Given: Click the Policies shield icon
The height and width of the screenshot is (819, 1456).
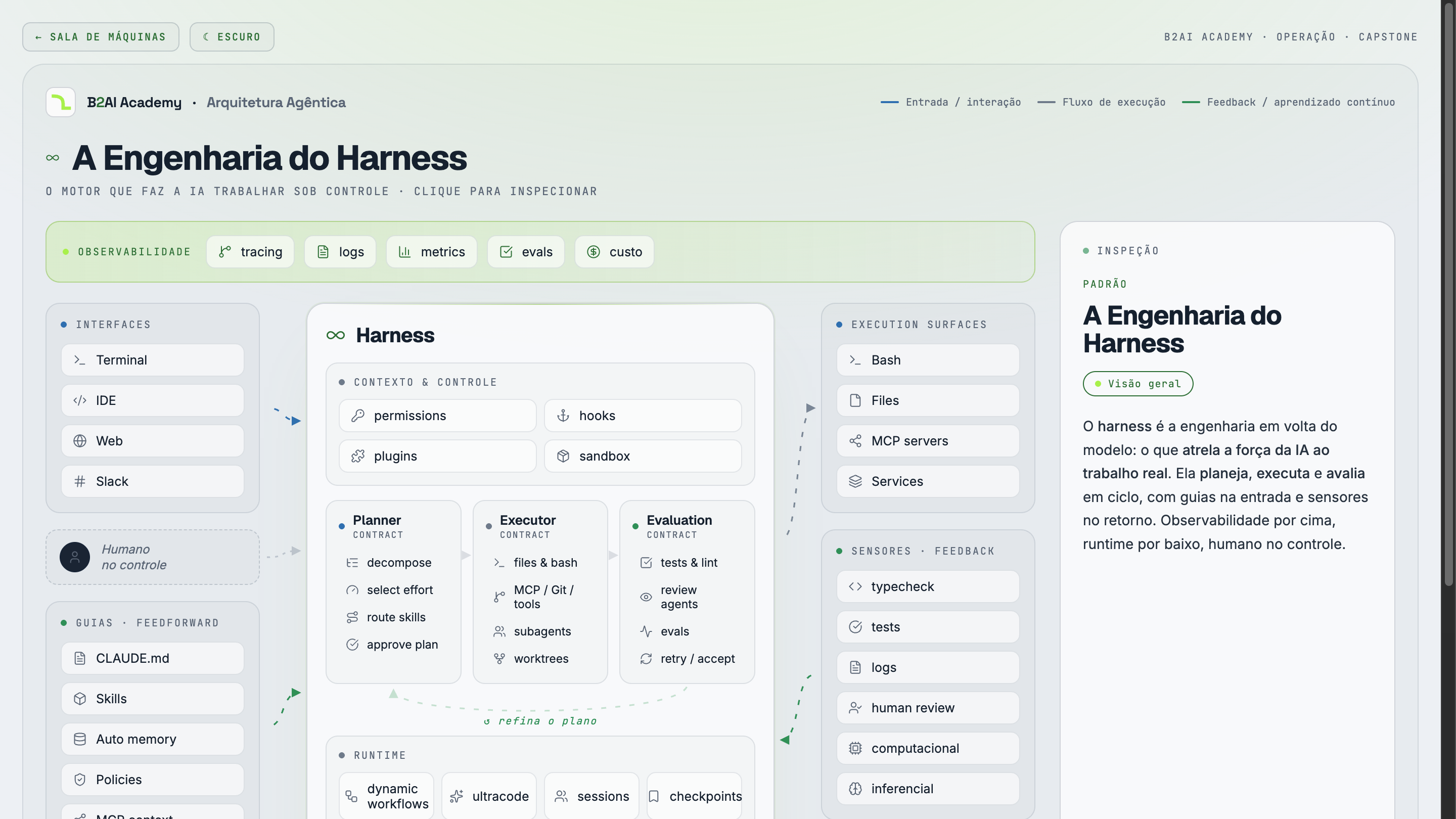Looking at the screenshot, I should 80,780.
